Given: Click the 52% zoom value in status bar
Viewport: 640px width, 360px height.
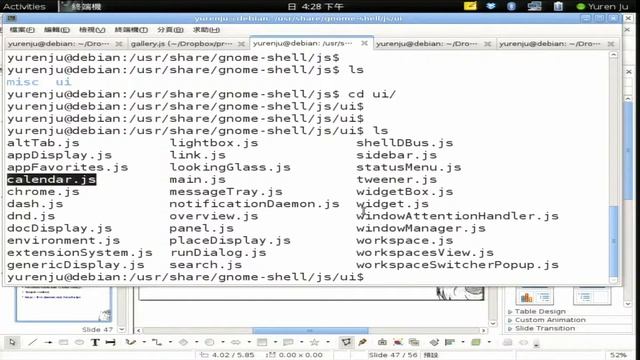Looking at the screenshot, I should pos(619,355).
